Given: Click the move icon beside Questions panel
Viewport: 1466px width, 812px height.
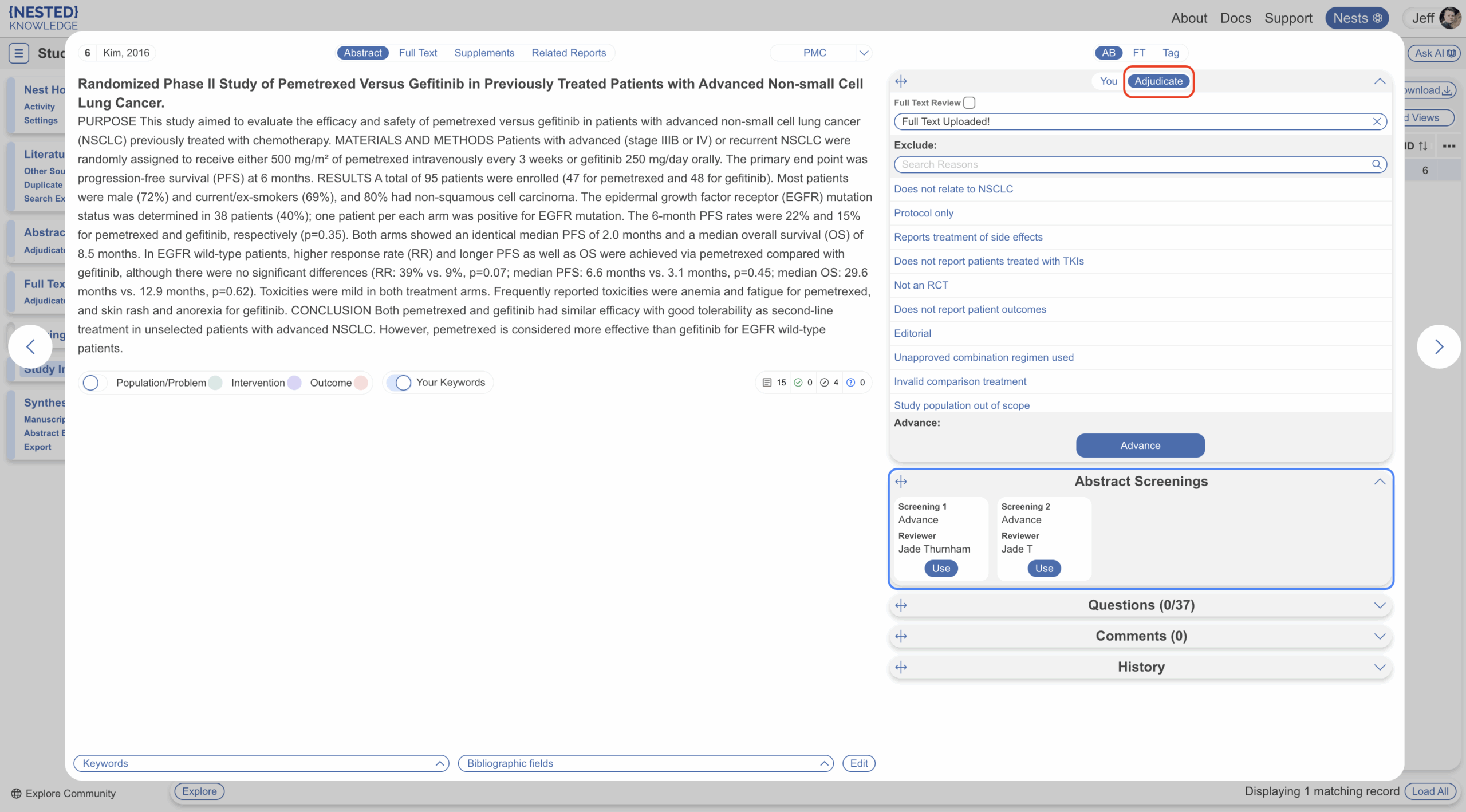Looking at the screenshot, I should click(901, 605).
